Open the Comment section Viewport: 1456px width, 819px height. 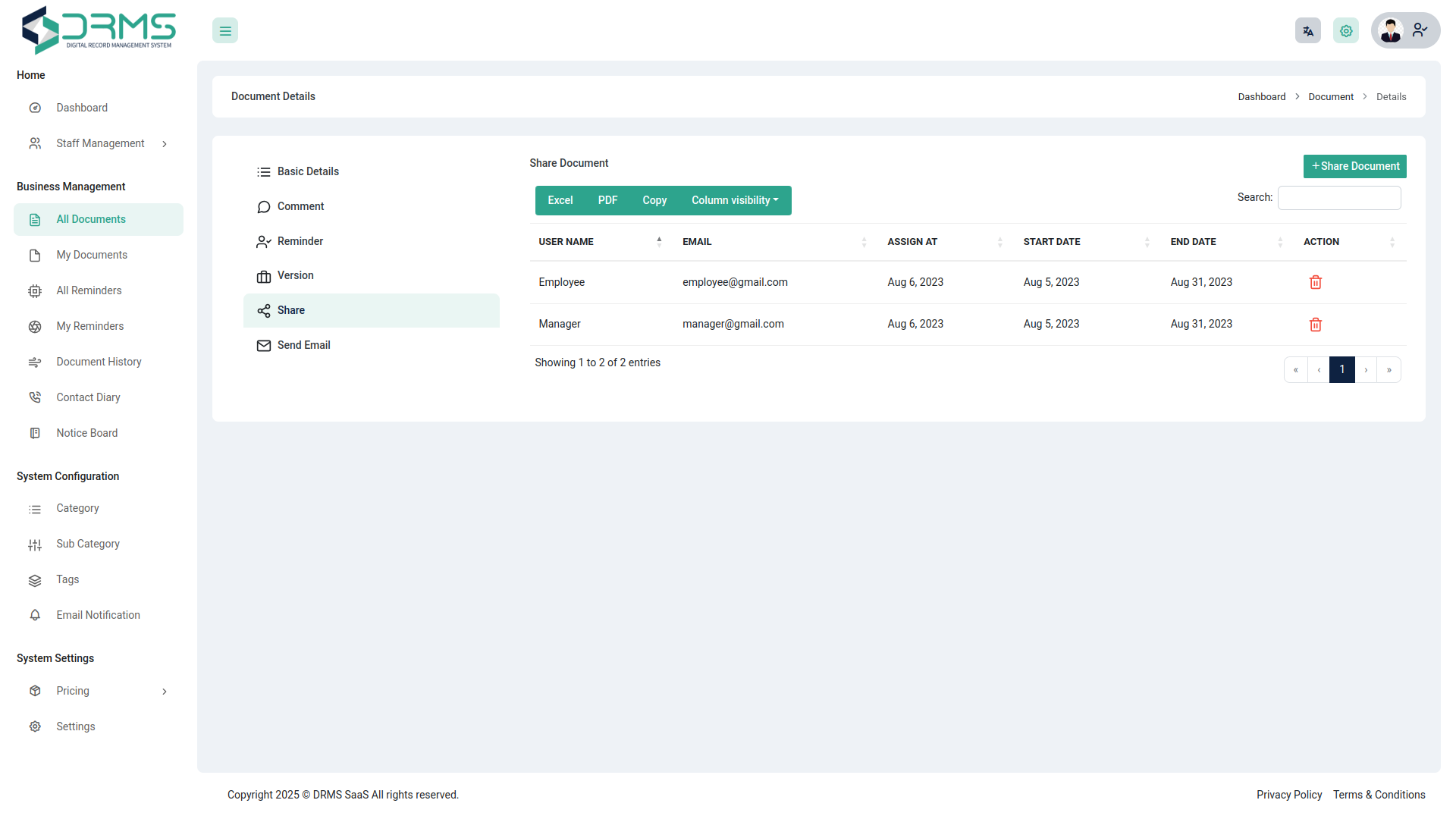click(x=300, y=206)
